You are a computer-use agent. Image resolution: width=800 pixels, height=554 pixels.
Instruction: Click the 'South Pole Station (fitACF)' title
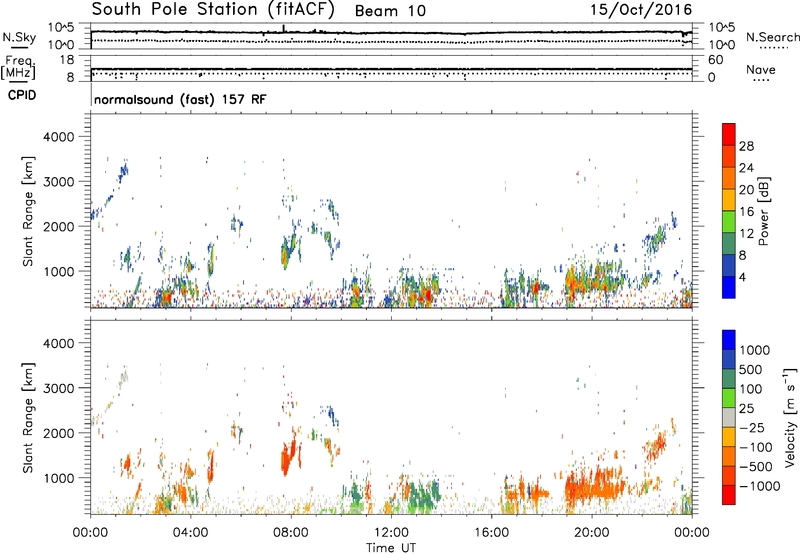click(x=213, y=10)
